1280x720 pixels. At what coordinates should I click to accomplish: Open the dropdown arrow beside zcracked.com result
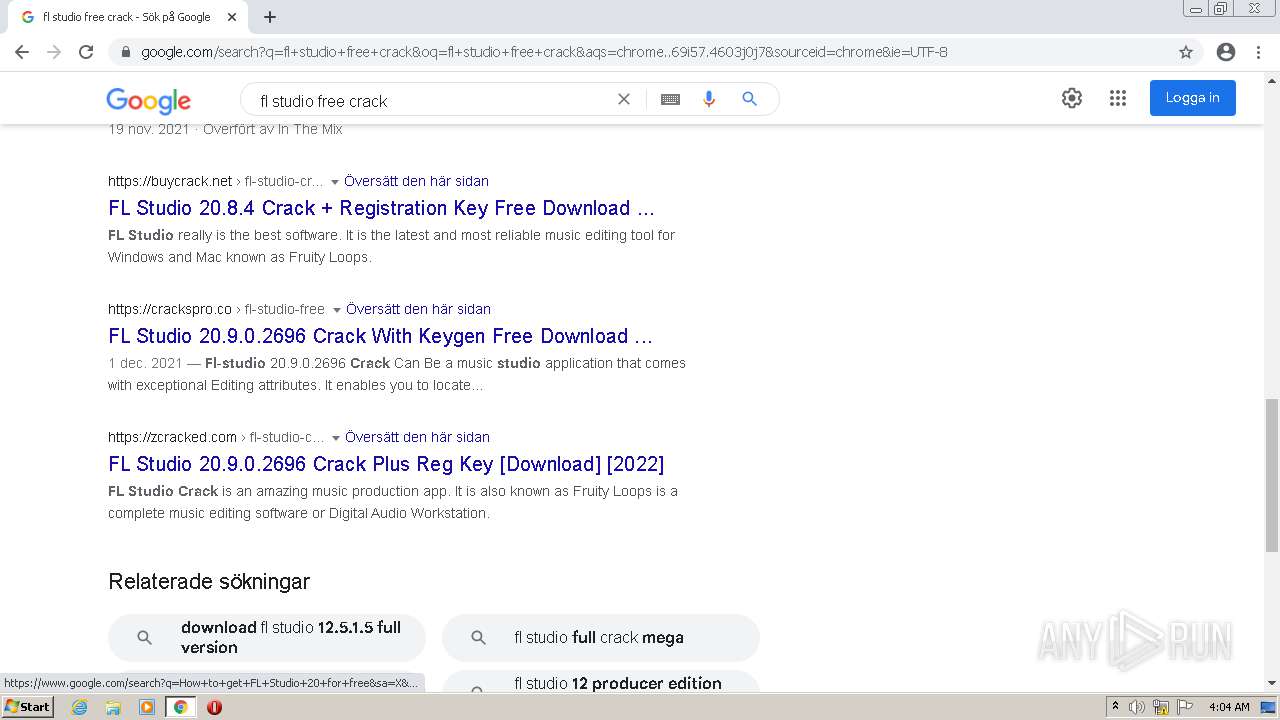[336, 438]
